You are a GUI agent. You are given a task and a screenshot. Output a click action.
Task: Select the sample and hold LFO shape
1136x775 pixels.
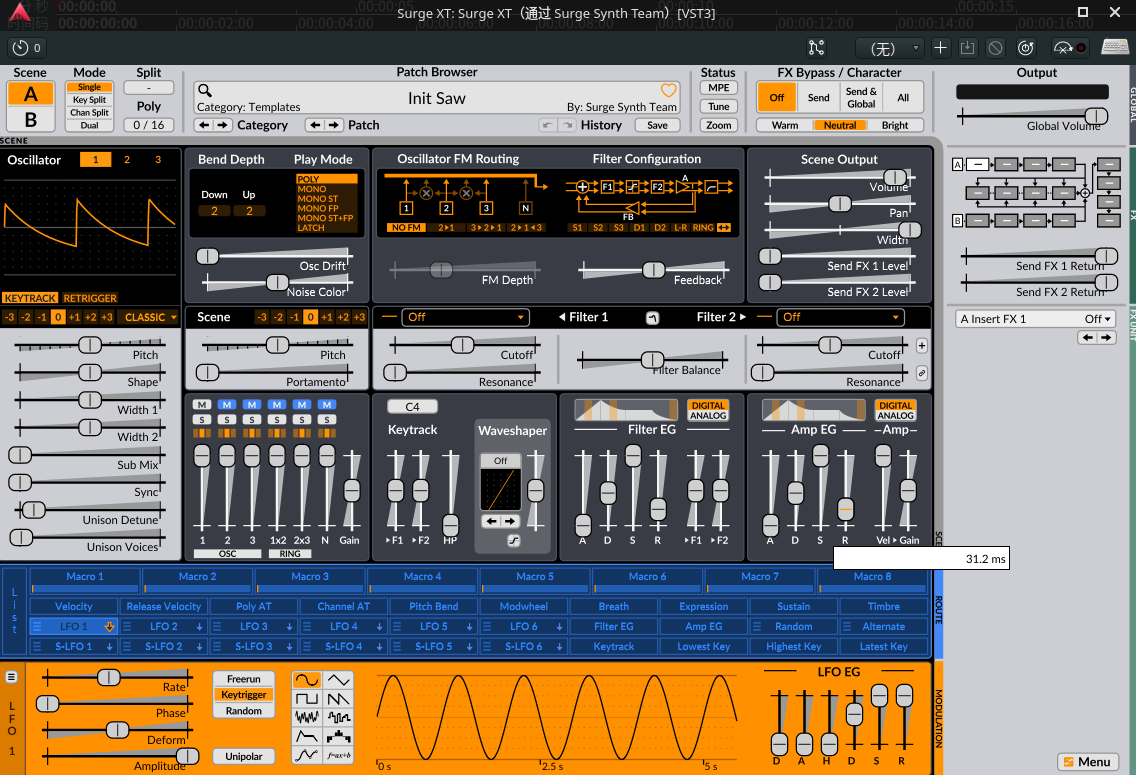pos(338,717)
